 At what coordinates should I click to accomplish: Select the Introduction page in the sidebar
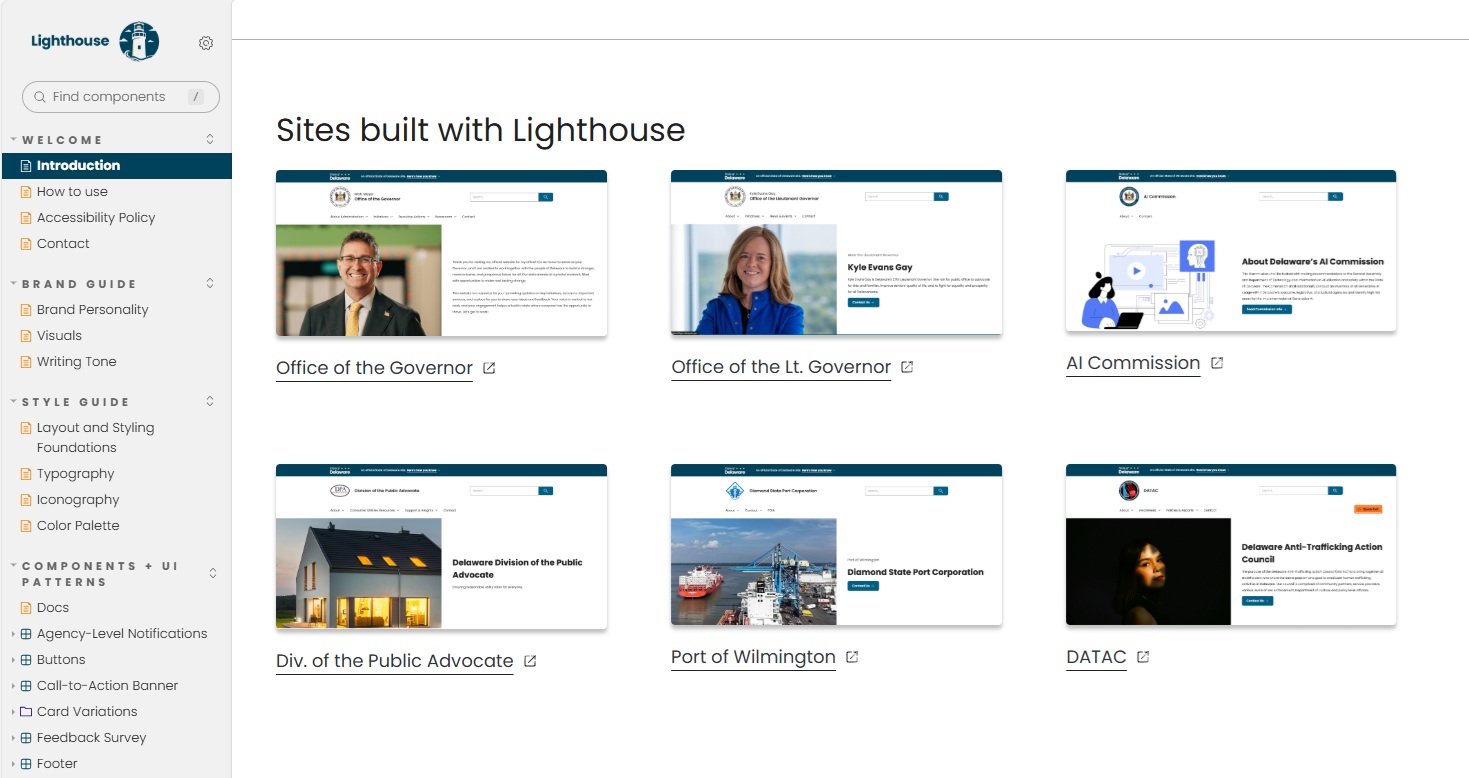pos(116,166)
